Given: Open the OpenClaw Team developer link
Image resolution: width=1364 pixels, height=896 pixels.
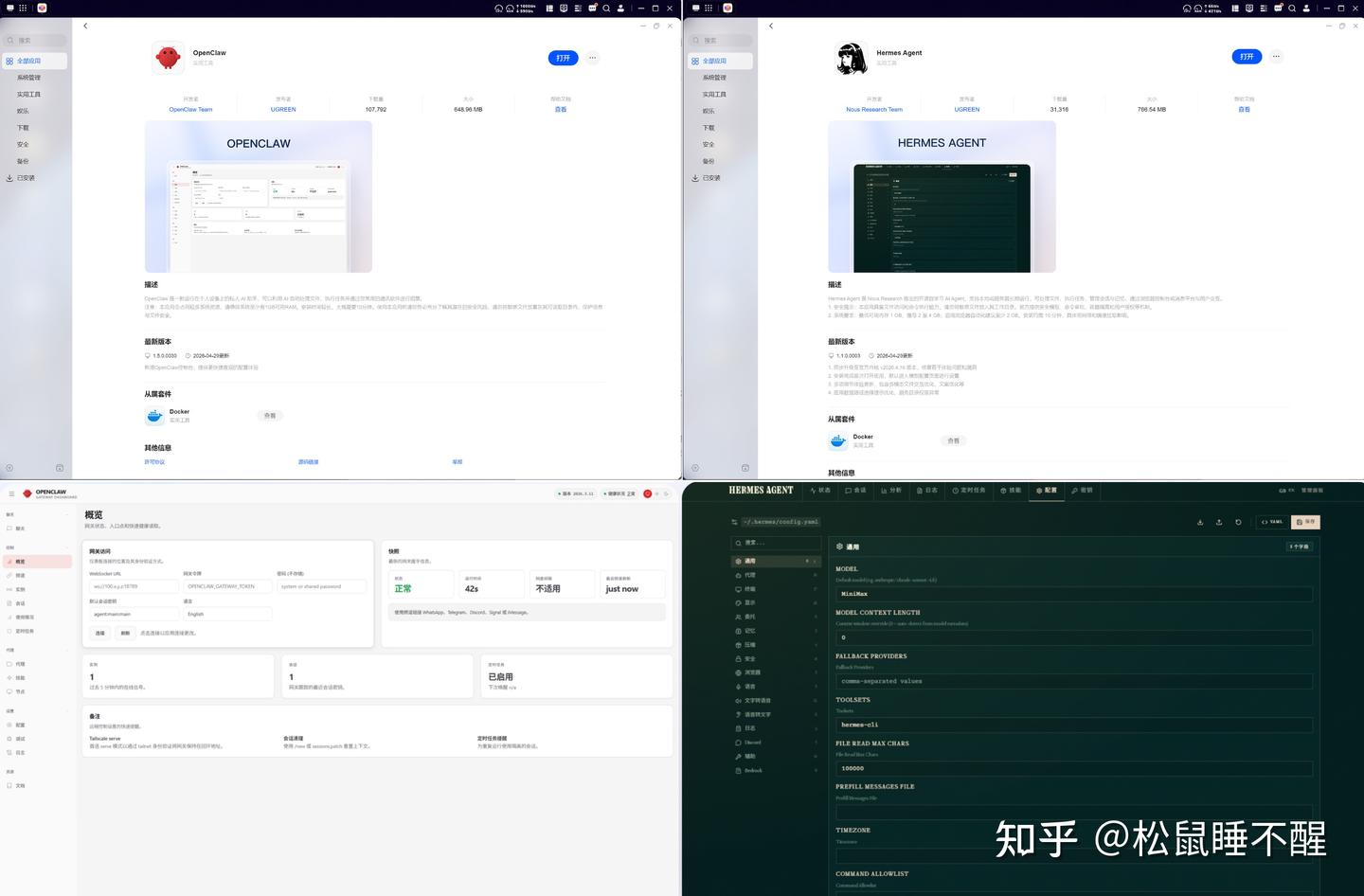Looking at the screenshot, I should tap(190, 110).
